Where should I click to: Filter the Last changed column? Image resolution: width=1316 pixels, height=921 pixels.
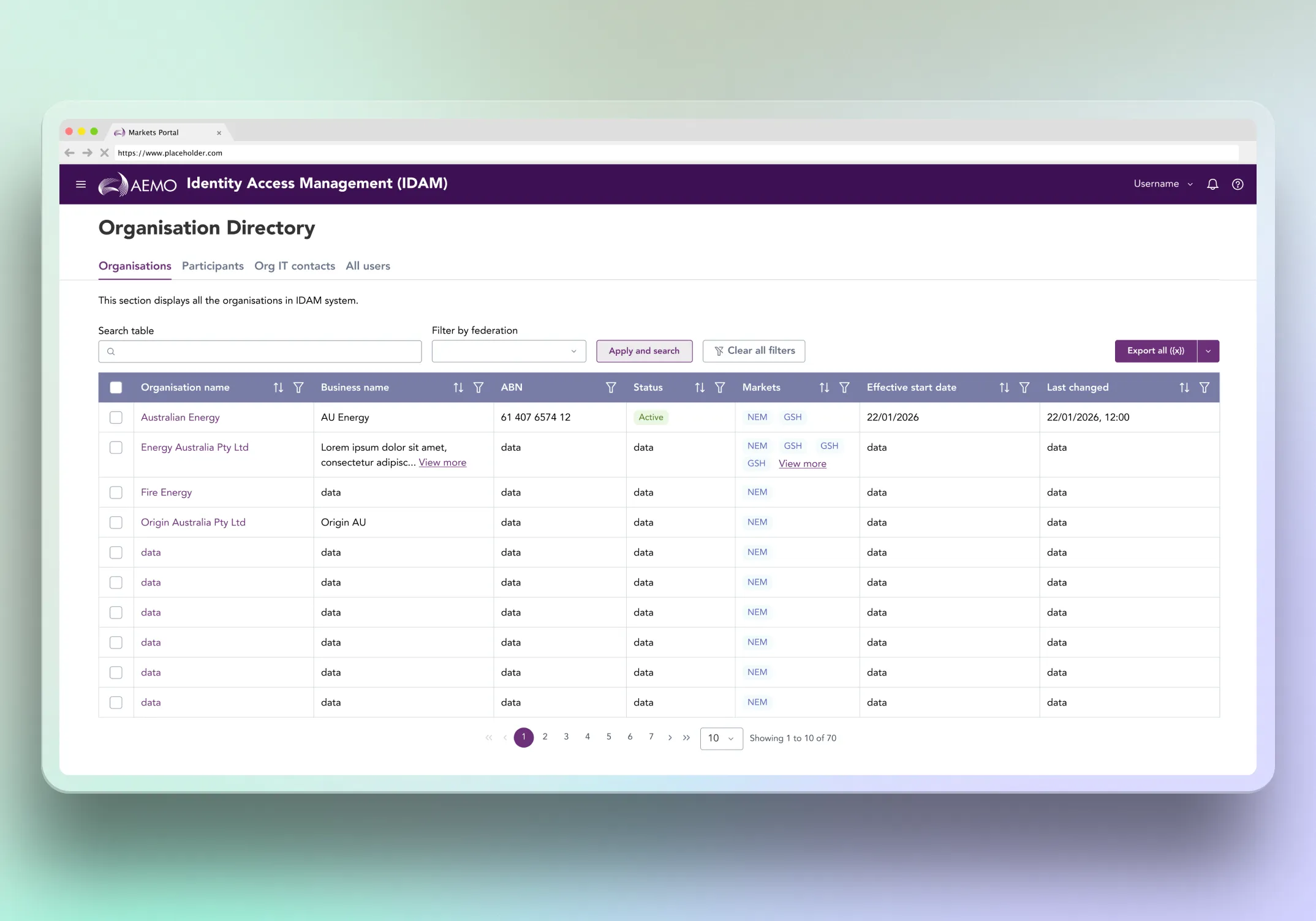pos(1204,387)
